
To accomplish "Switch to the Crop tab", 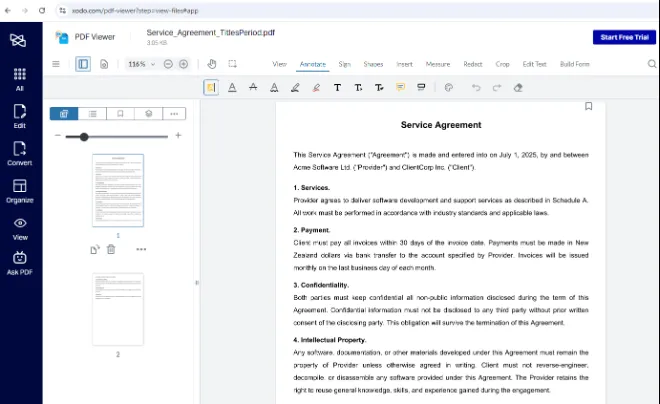I will 502,64.
